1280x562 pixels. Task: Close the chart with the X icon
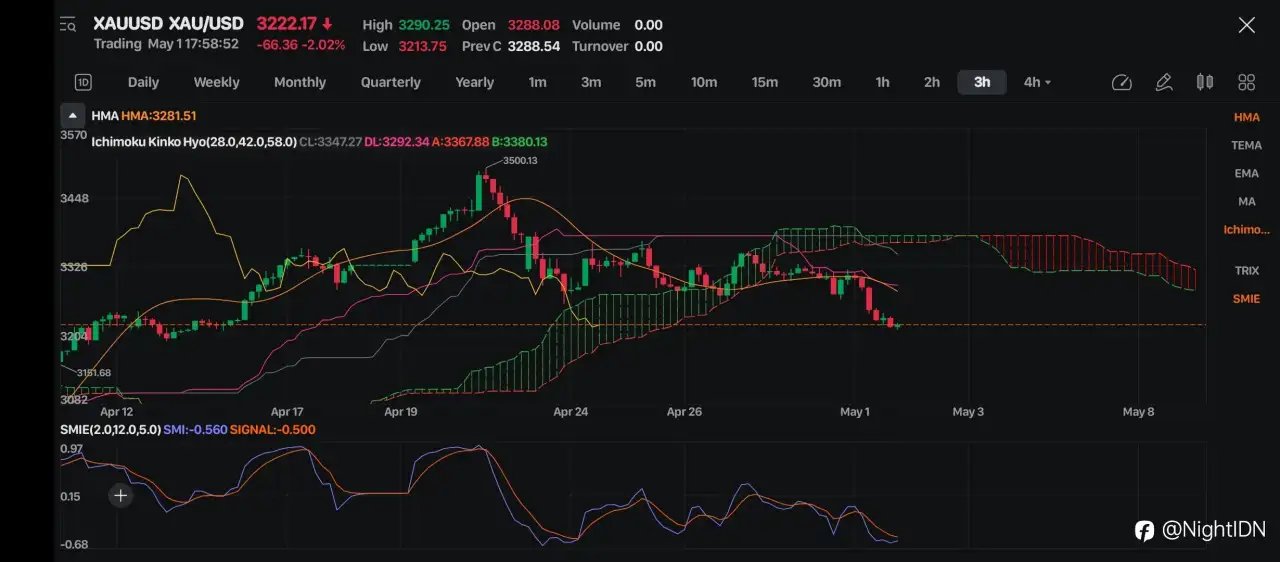click(x=1246, y=26)
